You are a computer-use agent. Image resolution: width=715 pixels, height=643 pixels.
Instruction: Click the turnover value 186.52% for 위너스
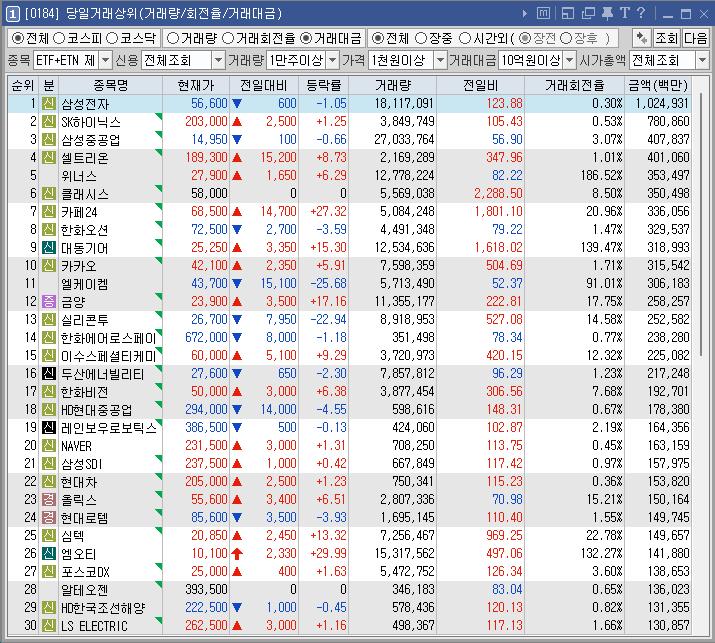pyautogui.click(x=601, y=176)
